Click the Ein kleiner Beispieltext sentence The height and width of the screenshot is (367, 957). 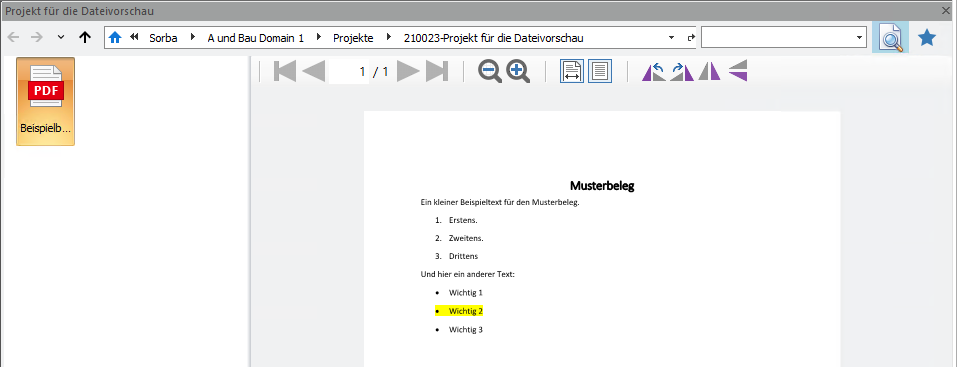(500, 202)
